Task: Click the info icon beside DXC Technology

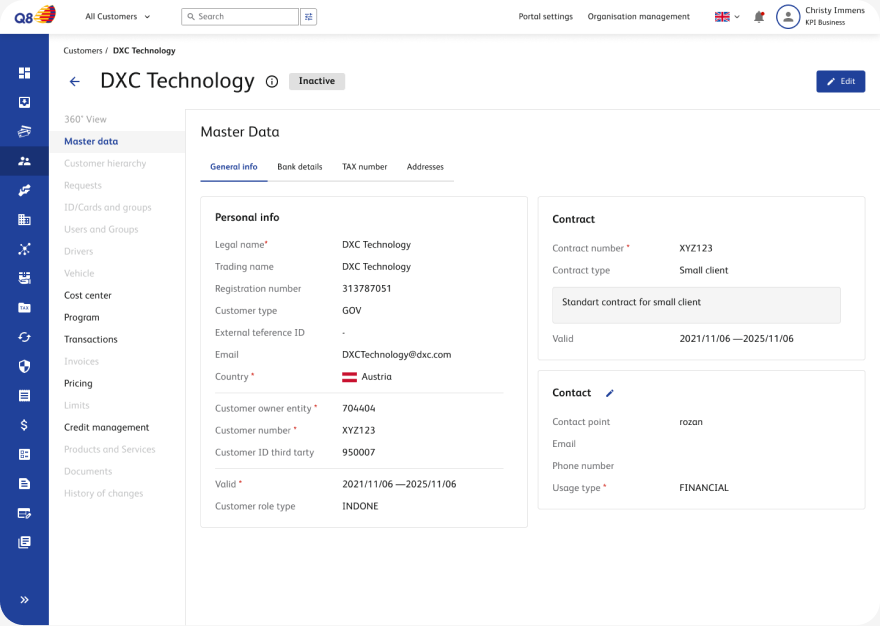Action: tap(272, 82)
